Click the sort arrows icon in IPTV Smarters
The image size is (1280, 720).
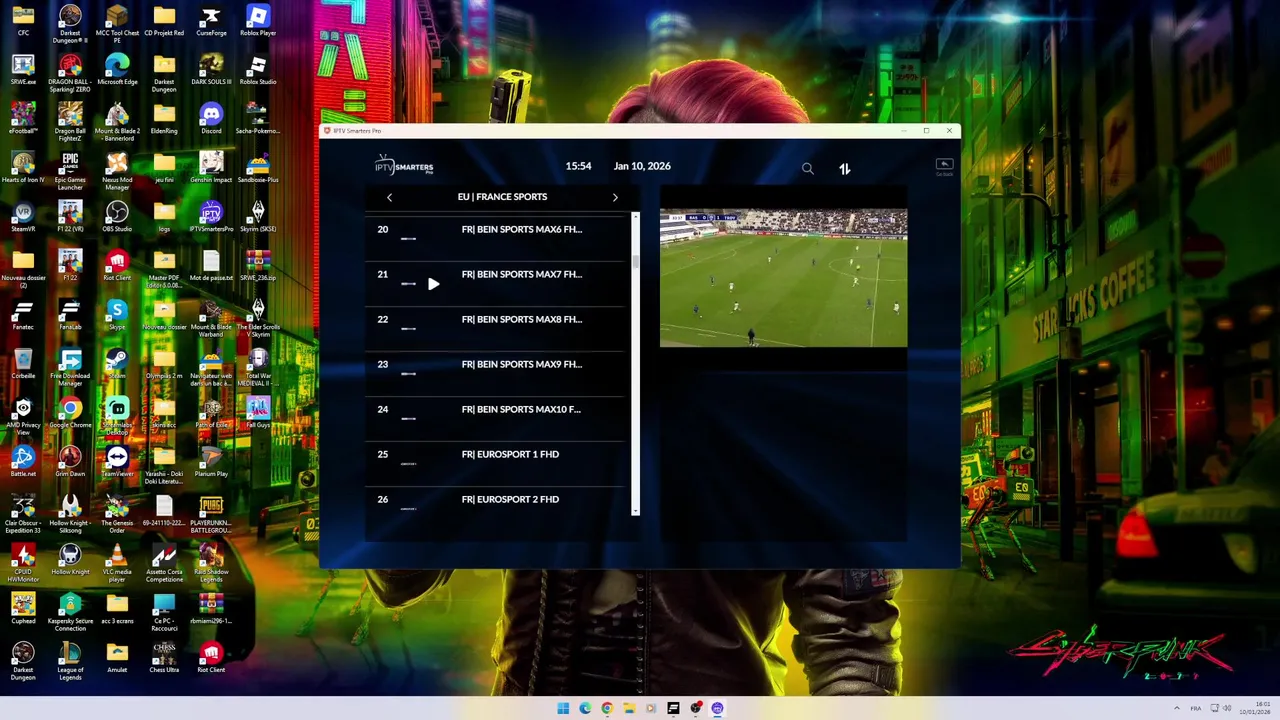845,169
